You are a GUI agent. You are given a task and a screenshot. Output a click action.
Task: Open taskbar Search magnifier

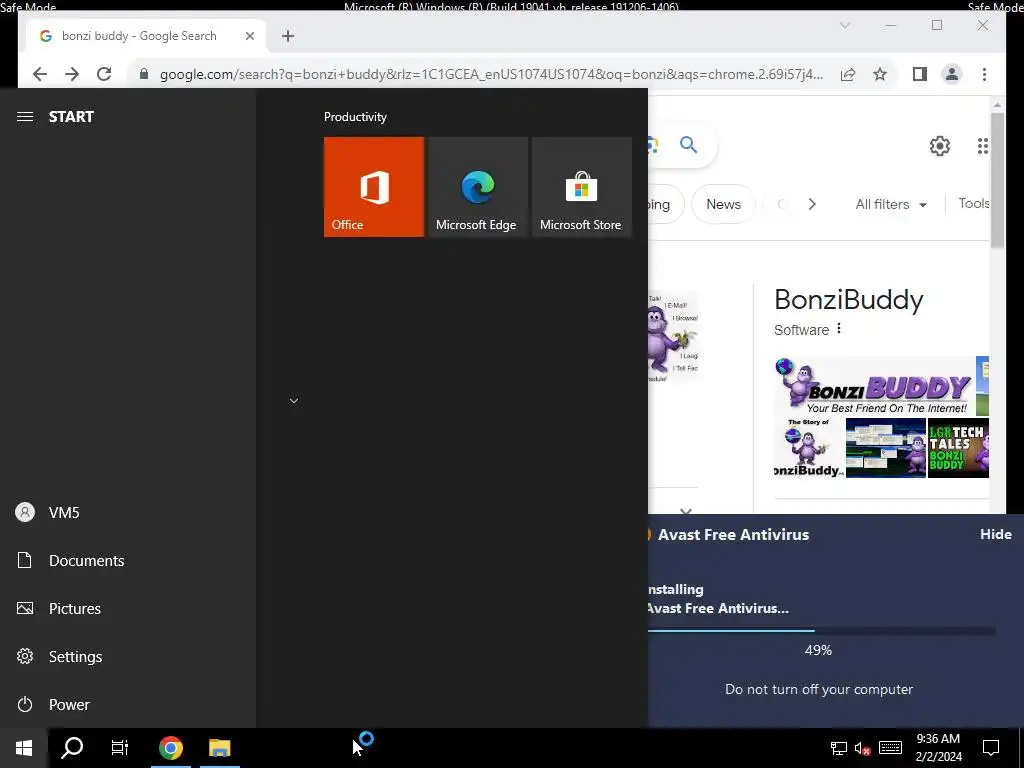coord(72,748)
